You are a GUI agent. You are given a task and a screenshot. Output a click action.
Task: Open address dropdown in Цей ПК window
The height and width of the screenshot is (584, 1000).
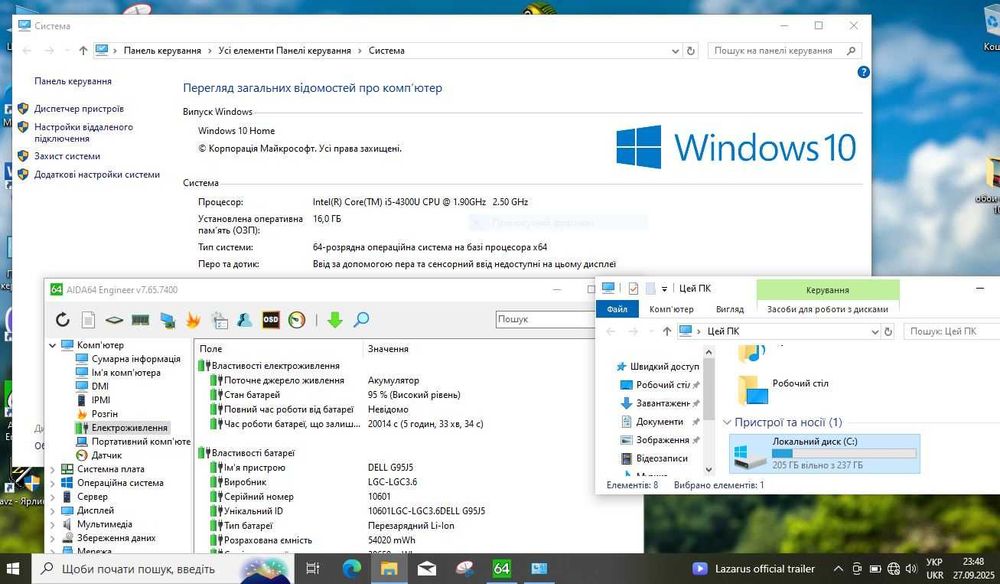pyautogui.click(x=874, y=332)
